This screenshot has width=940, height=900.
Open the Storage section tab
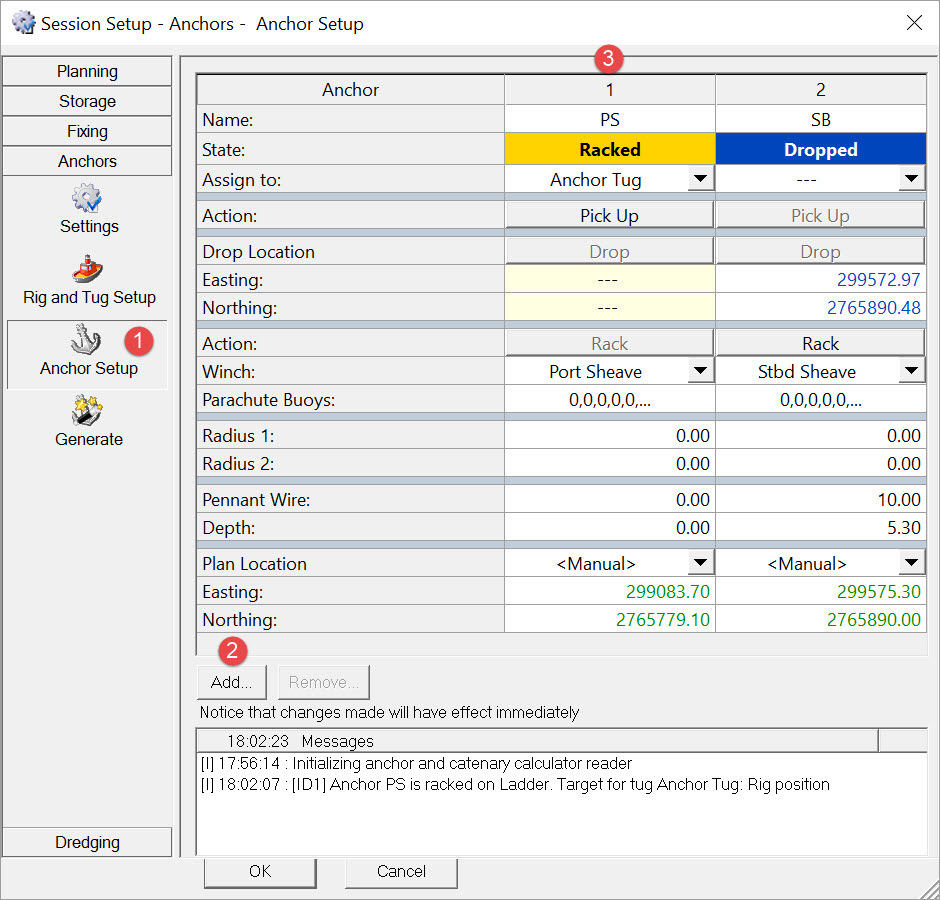(x=87, y=102)
